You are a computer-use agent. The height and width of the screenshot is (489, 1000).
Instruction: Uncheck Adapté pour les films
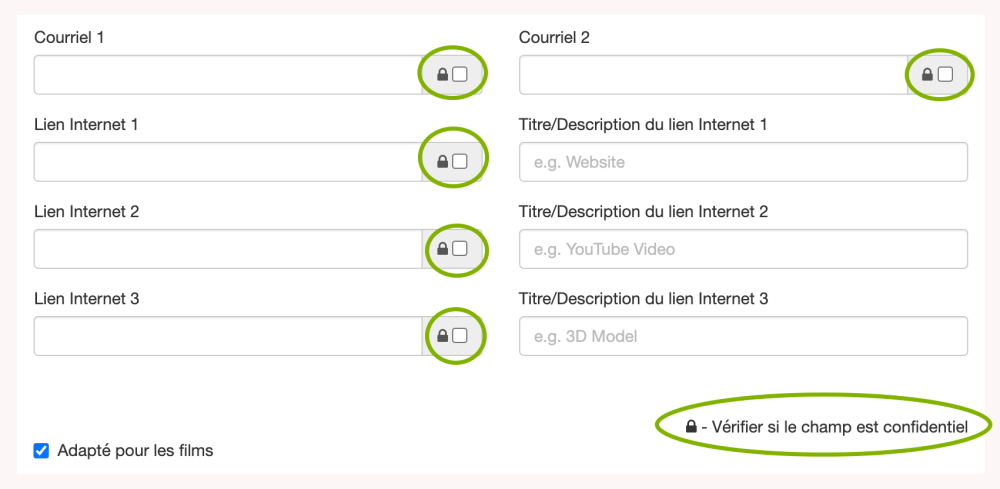pyautogui.click(x=41, y=450)
